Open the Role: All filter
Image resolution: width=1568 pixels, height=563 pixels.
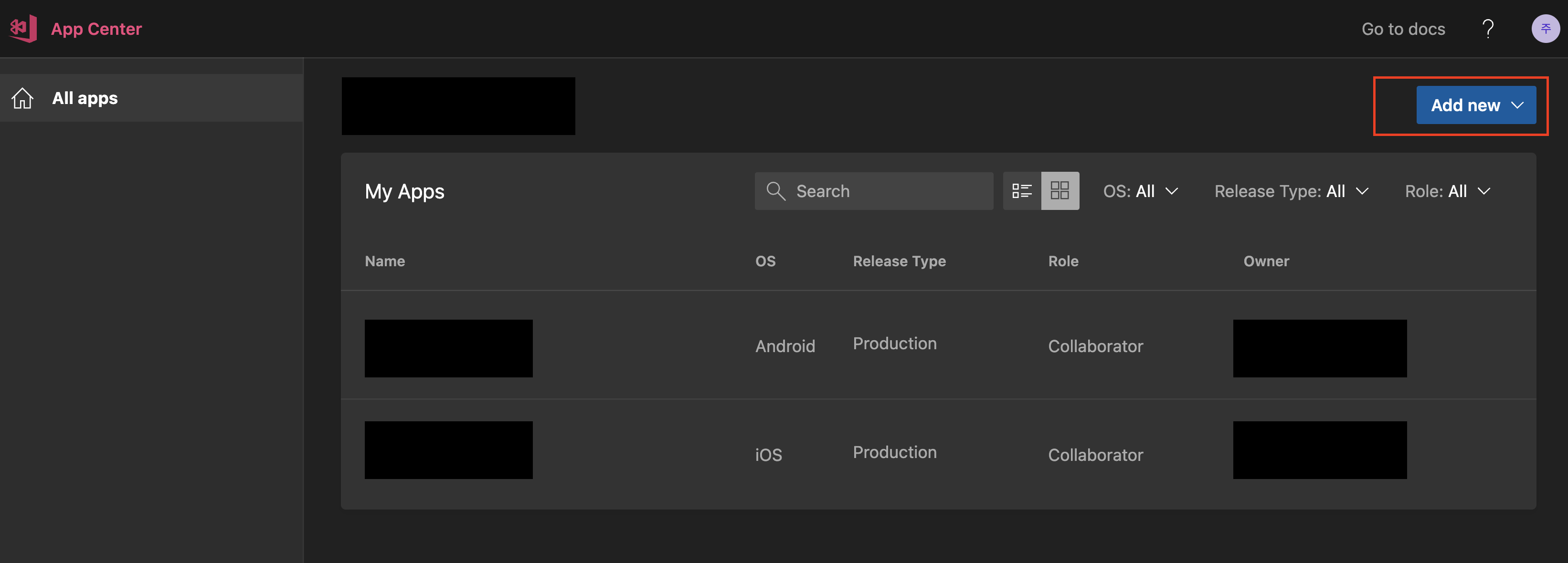(x=1447, y=191)
